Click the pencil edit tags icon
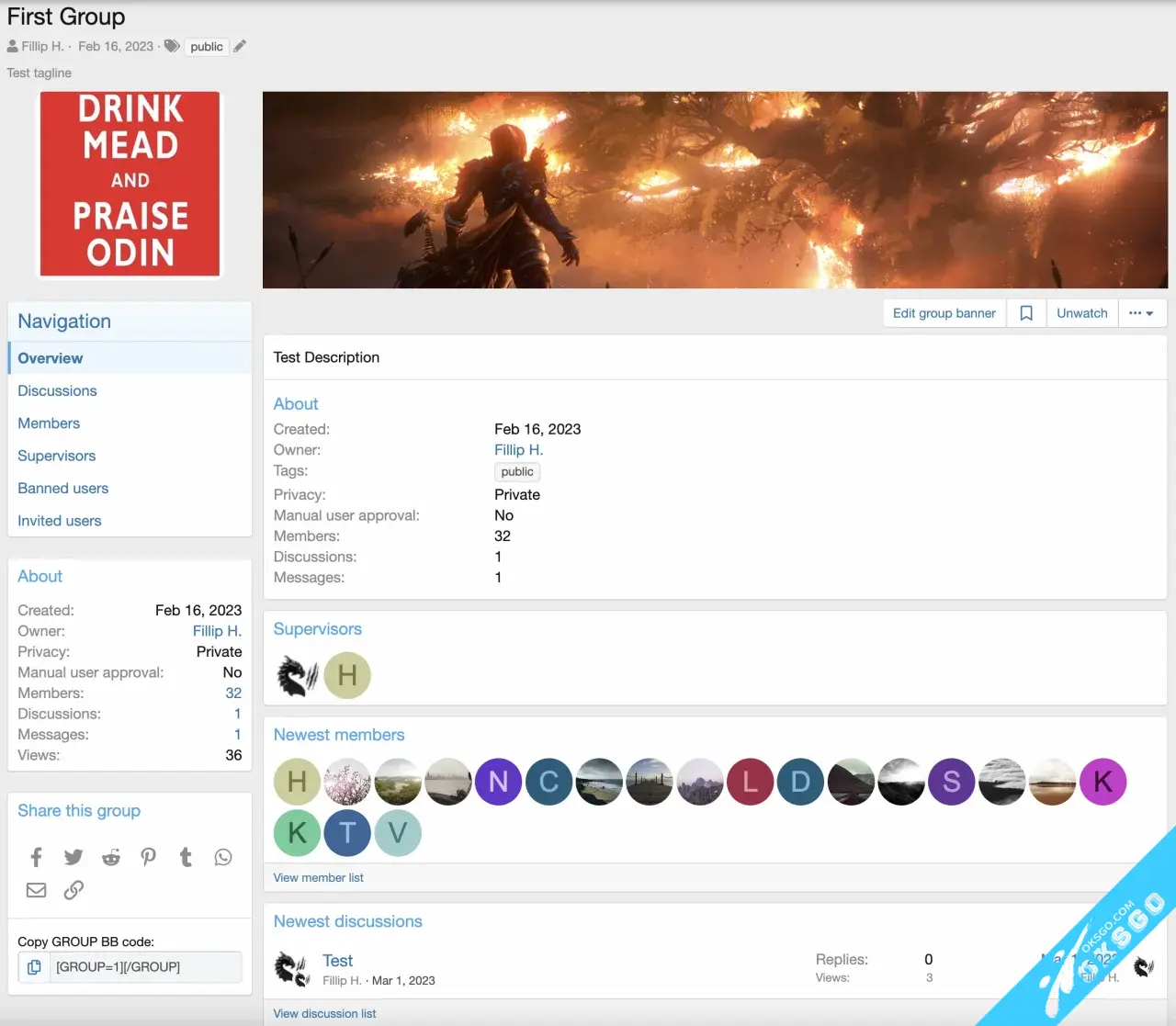This screenshot has width=1176, height=1026. 240,47
